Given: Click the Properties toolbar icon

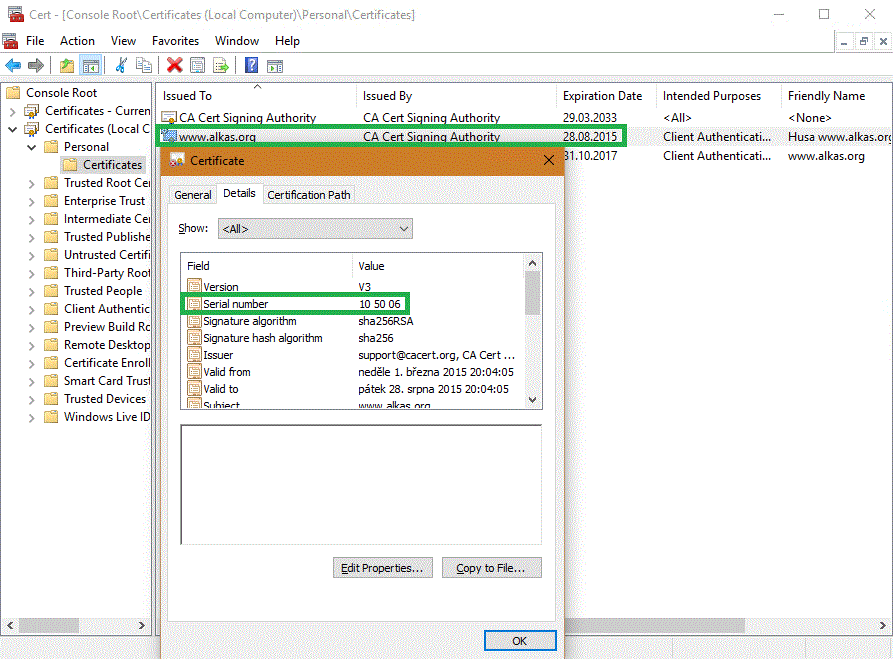Looking at the screenshot, I should [198, 65].
